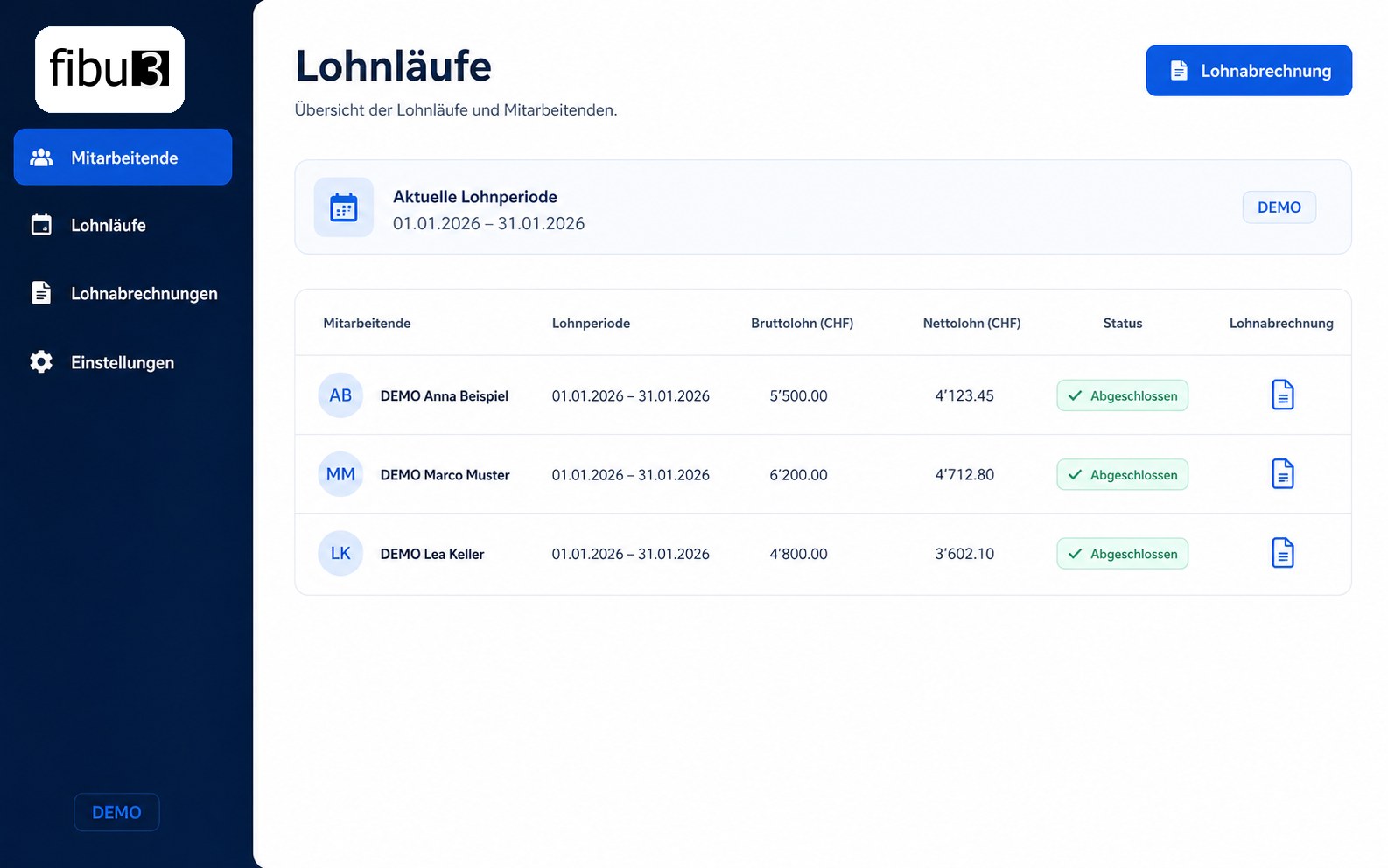Click the date range in the Aktuelle Lohnperiode card
Viewport: 1388px width, 868px height.
tap(488, 223)
